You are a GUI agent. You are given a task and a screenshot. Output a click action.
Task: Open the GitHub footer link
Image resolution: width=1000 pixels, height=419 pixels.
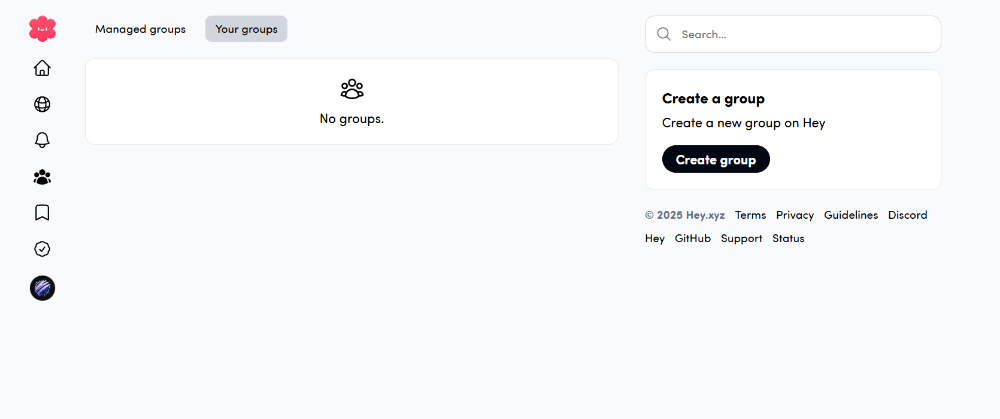click(x=692, y=239)
